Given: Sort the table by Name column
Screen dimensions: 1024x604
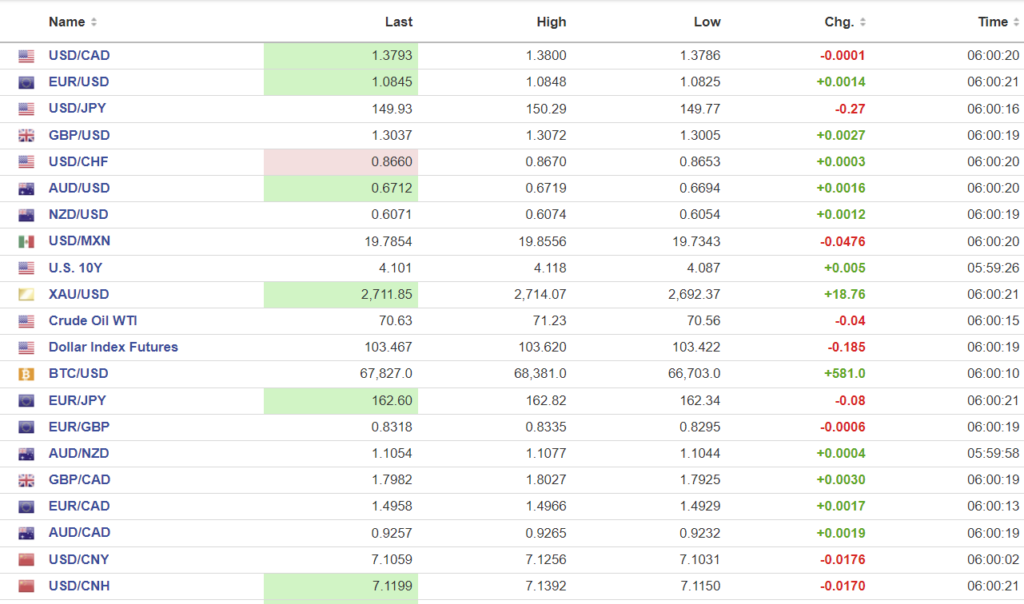Looking at the screenshot, I should [72, 22].
